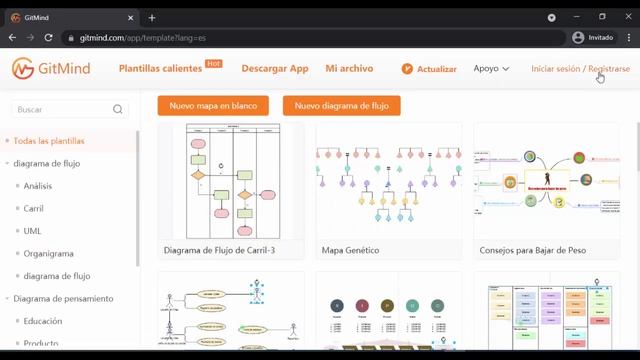Select diagrama de flujo subcategory

tap(57, 276)
